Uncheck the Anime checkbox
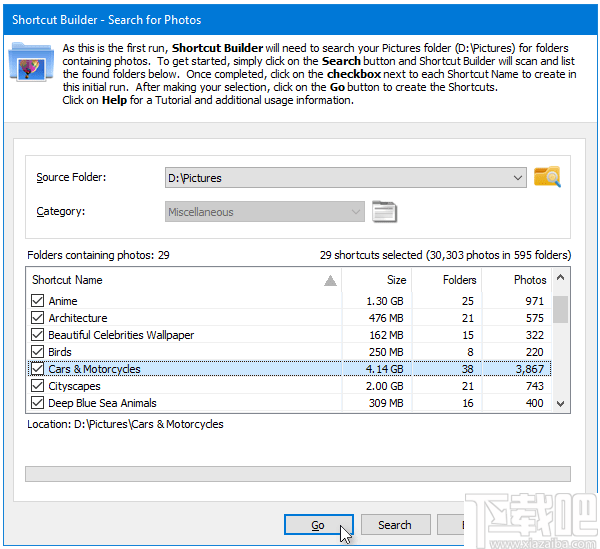This screenshot has width=600, height=549. tap(38, 301)
